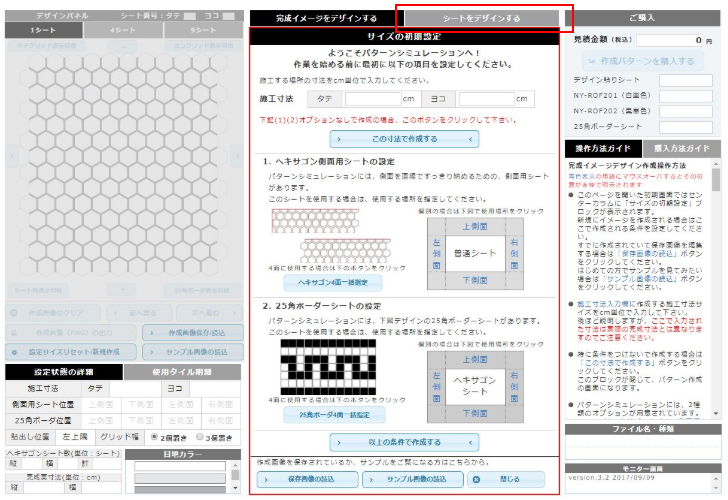Click the 前へ戻る button

139,313
